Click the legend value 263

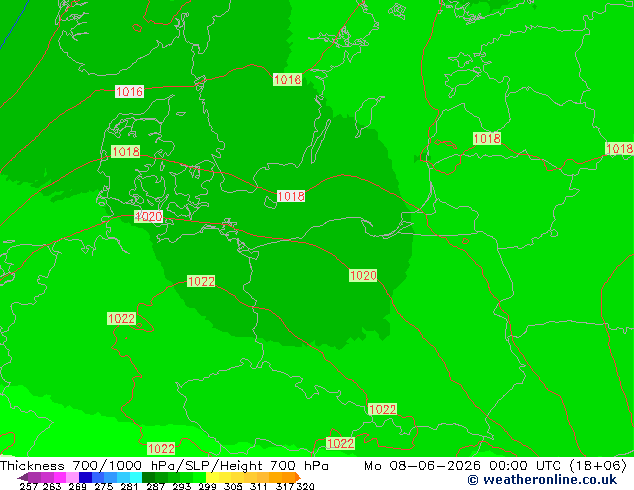[x=52, y=486]
